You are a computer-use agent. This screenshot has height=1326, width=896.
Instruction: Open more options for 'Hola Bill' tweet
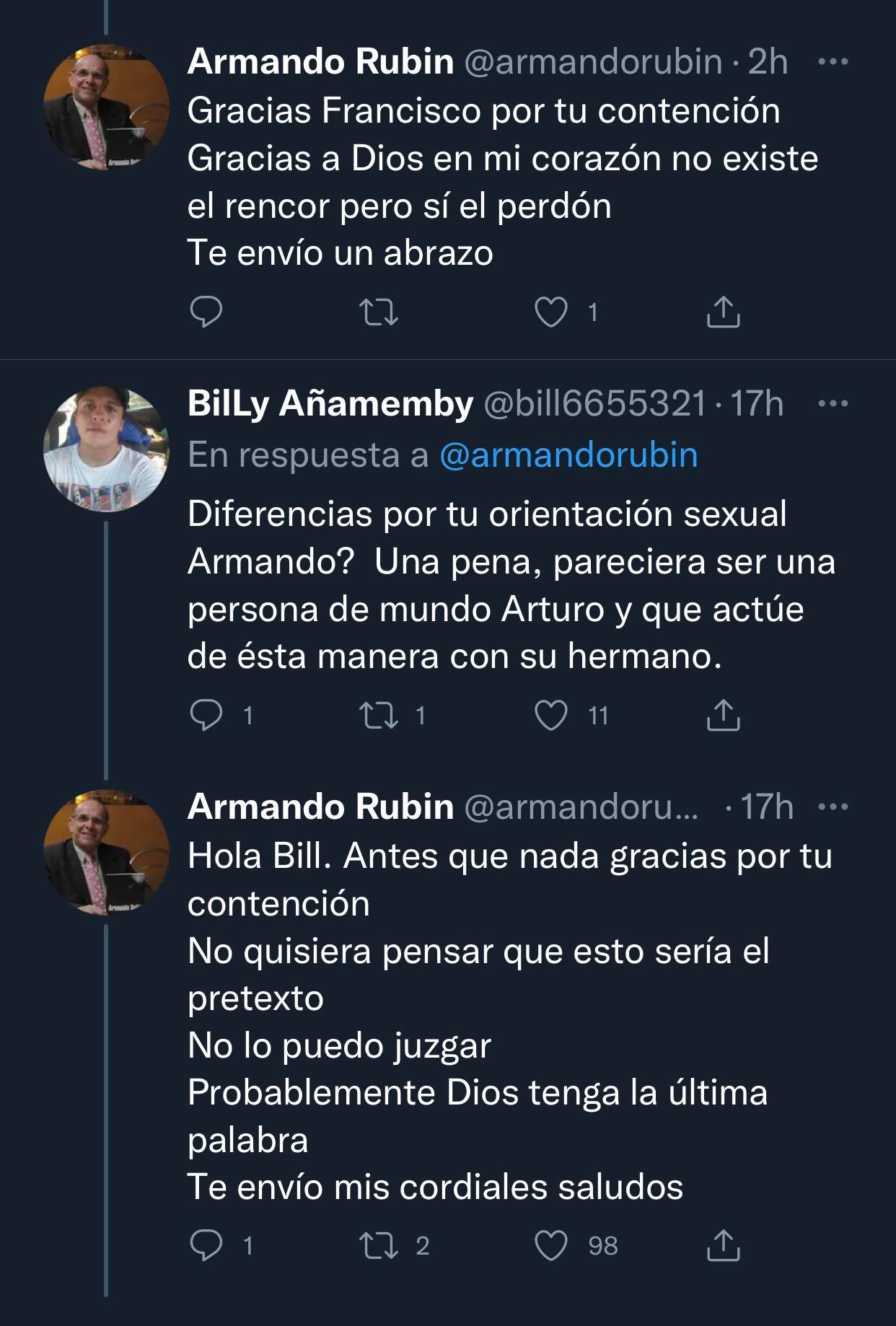[833, 807]
